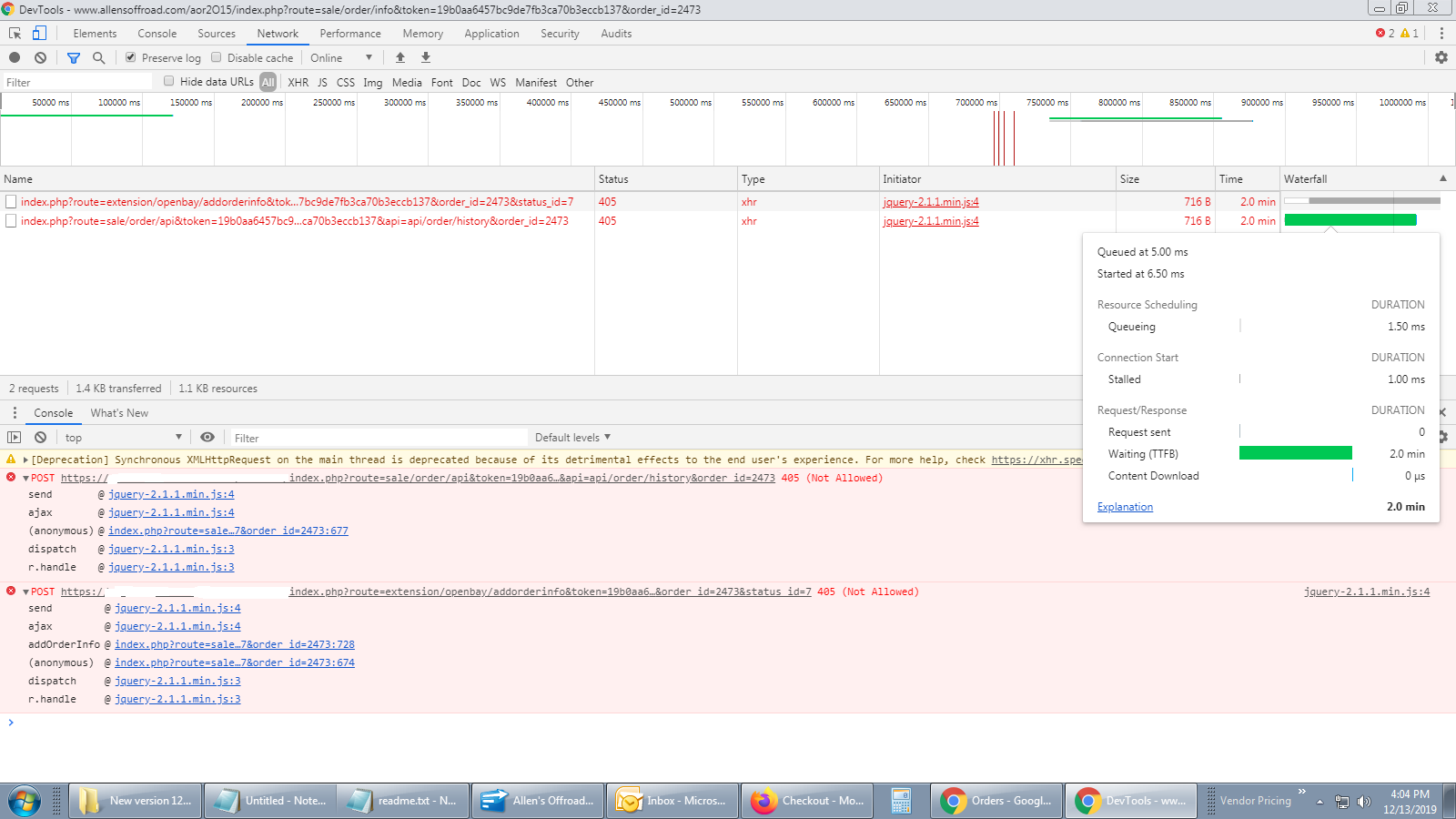Open DevTools customize menu (three dots)

(x=1441, y=33)
